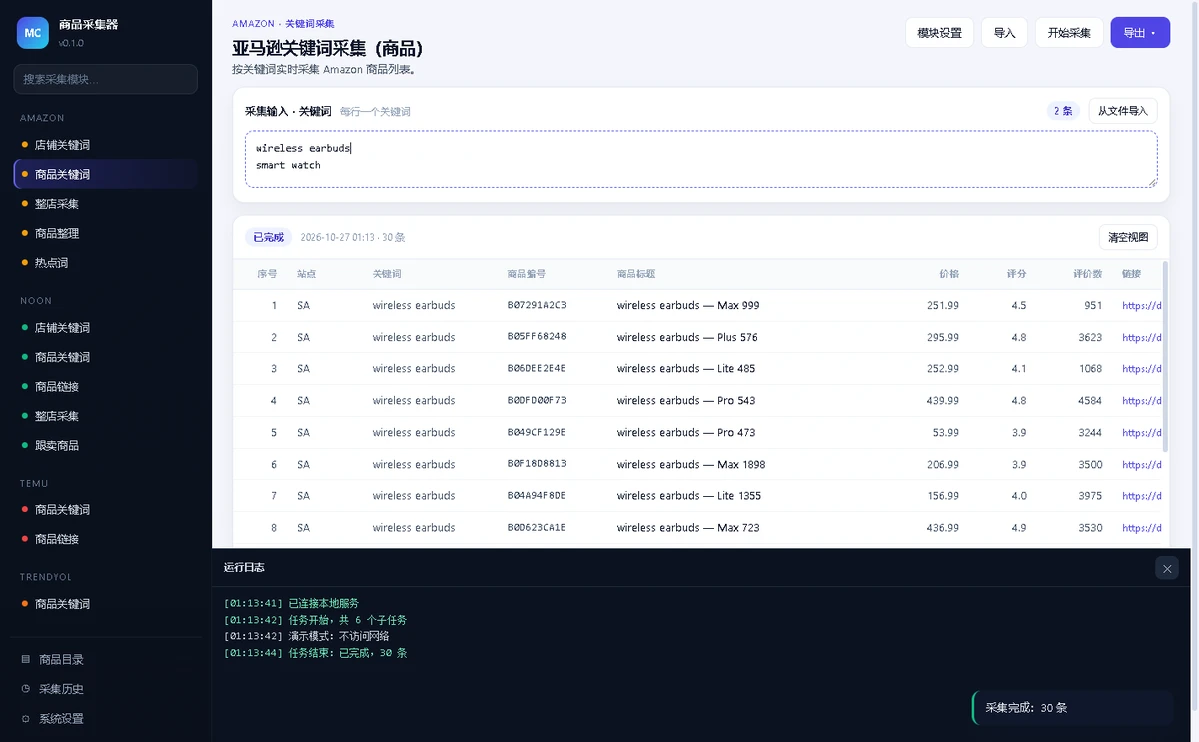Click the 评价数 column header
1199x742 pixels.
pyautogui.click(x=1087, y=274)
